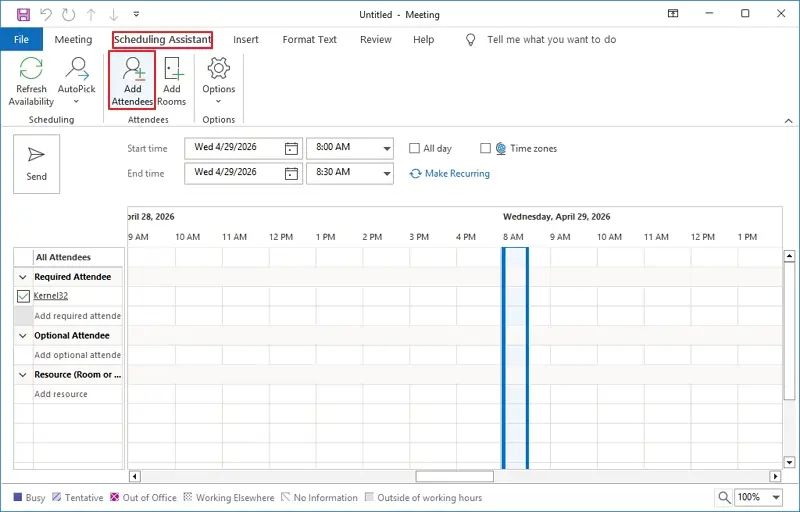This screenshot has height=512, width=800.
Task: Click vertical scrollbar up arrow
Action: (789, 256)
